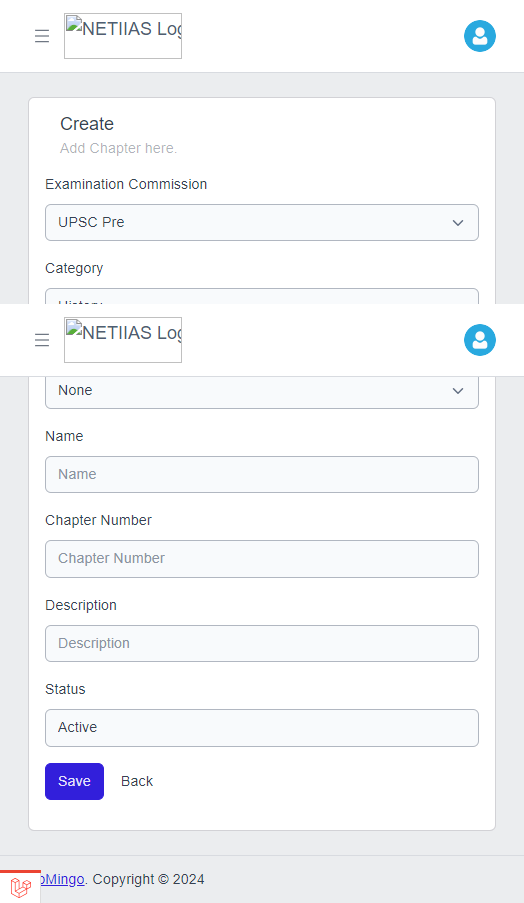Go back using the Back link

[137, 781]
